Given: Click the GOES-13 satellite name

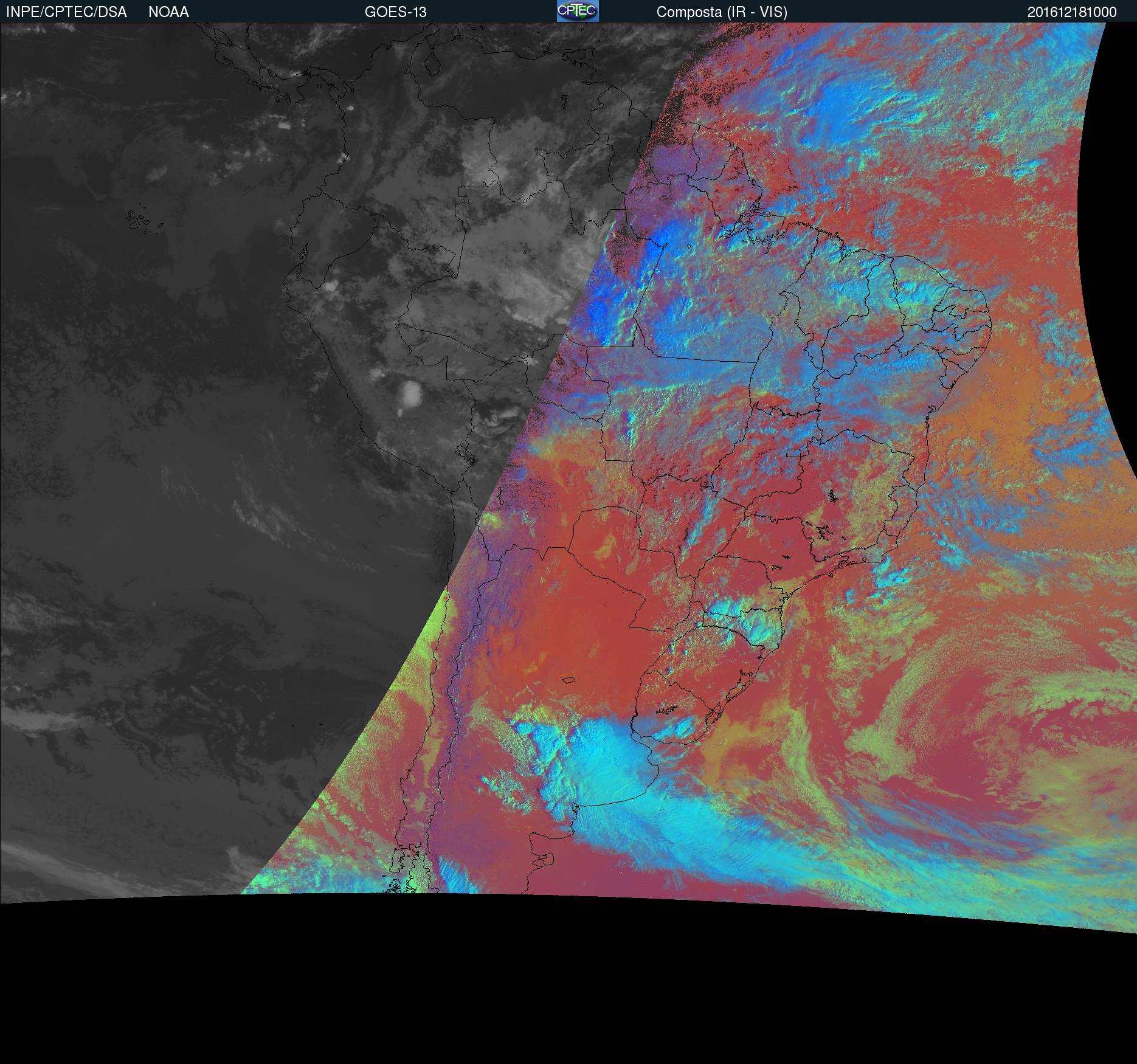Looking at the screenshot, I should click(395, 12).
